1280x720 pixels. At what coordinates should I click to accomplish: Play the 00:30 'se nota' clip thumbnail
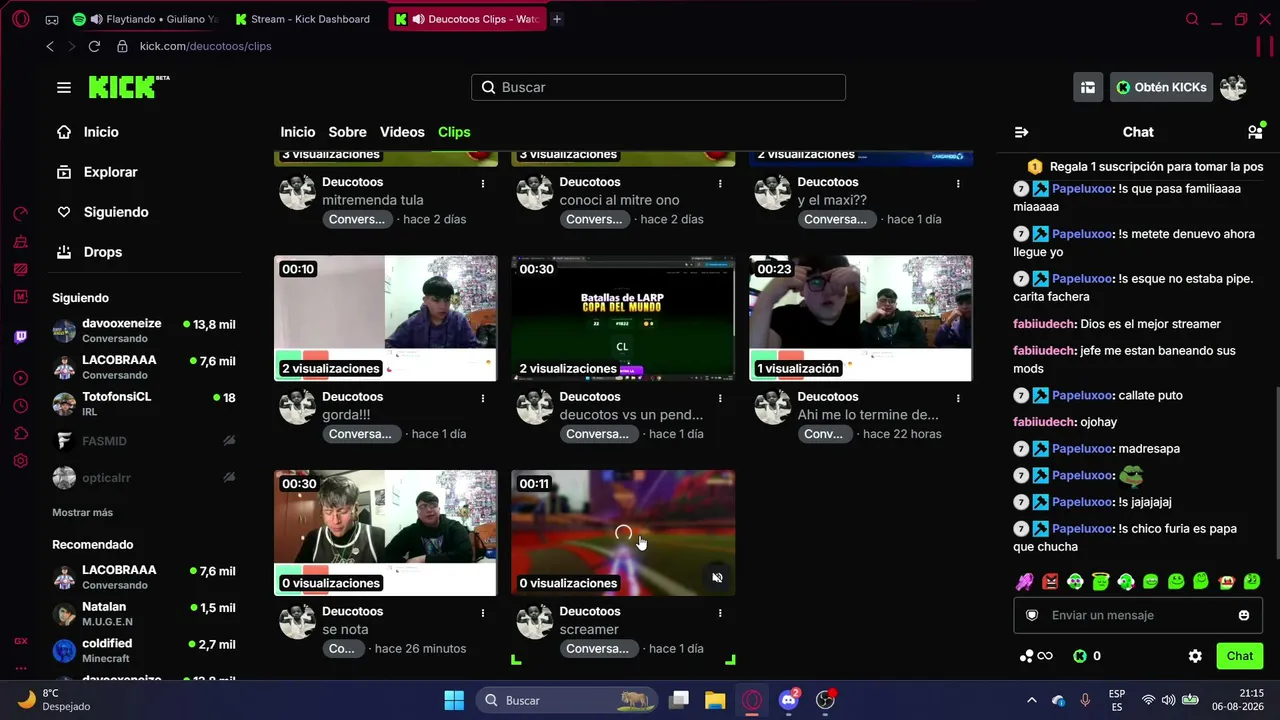[386, 533]
